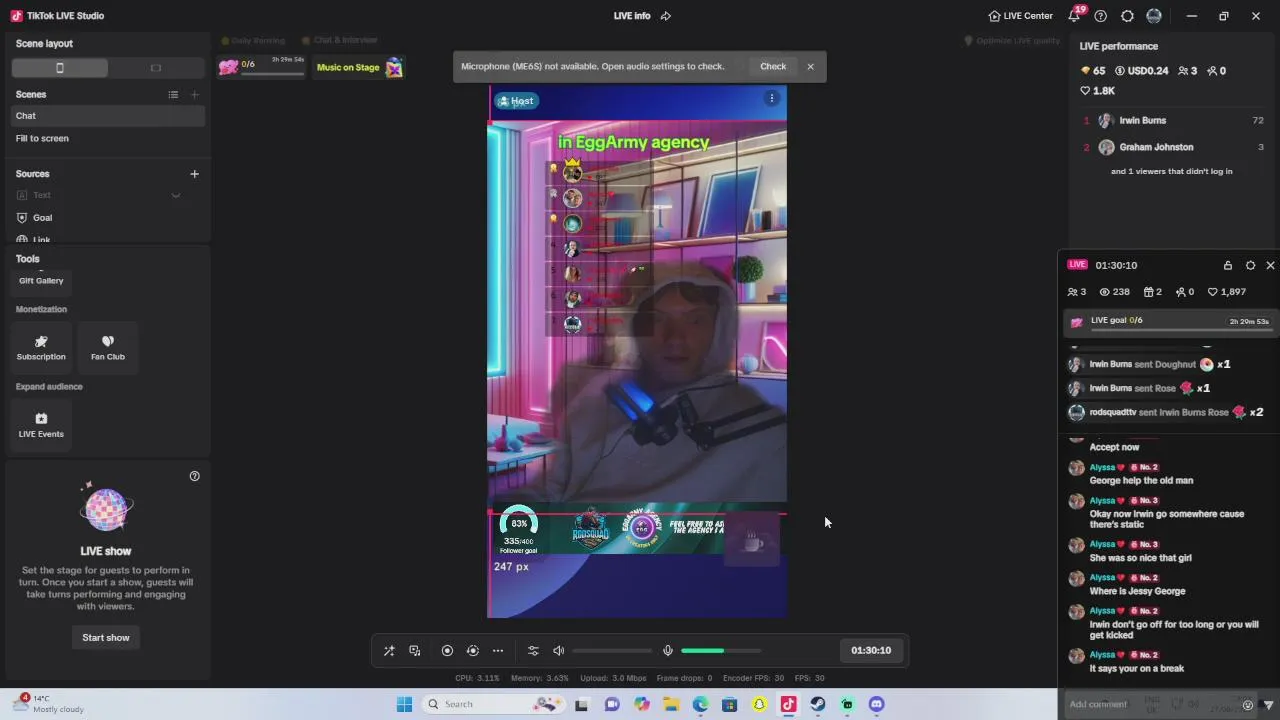Dismiss the microphone not available notification
1280x720 pixels.
point(810,66)
